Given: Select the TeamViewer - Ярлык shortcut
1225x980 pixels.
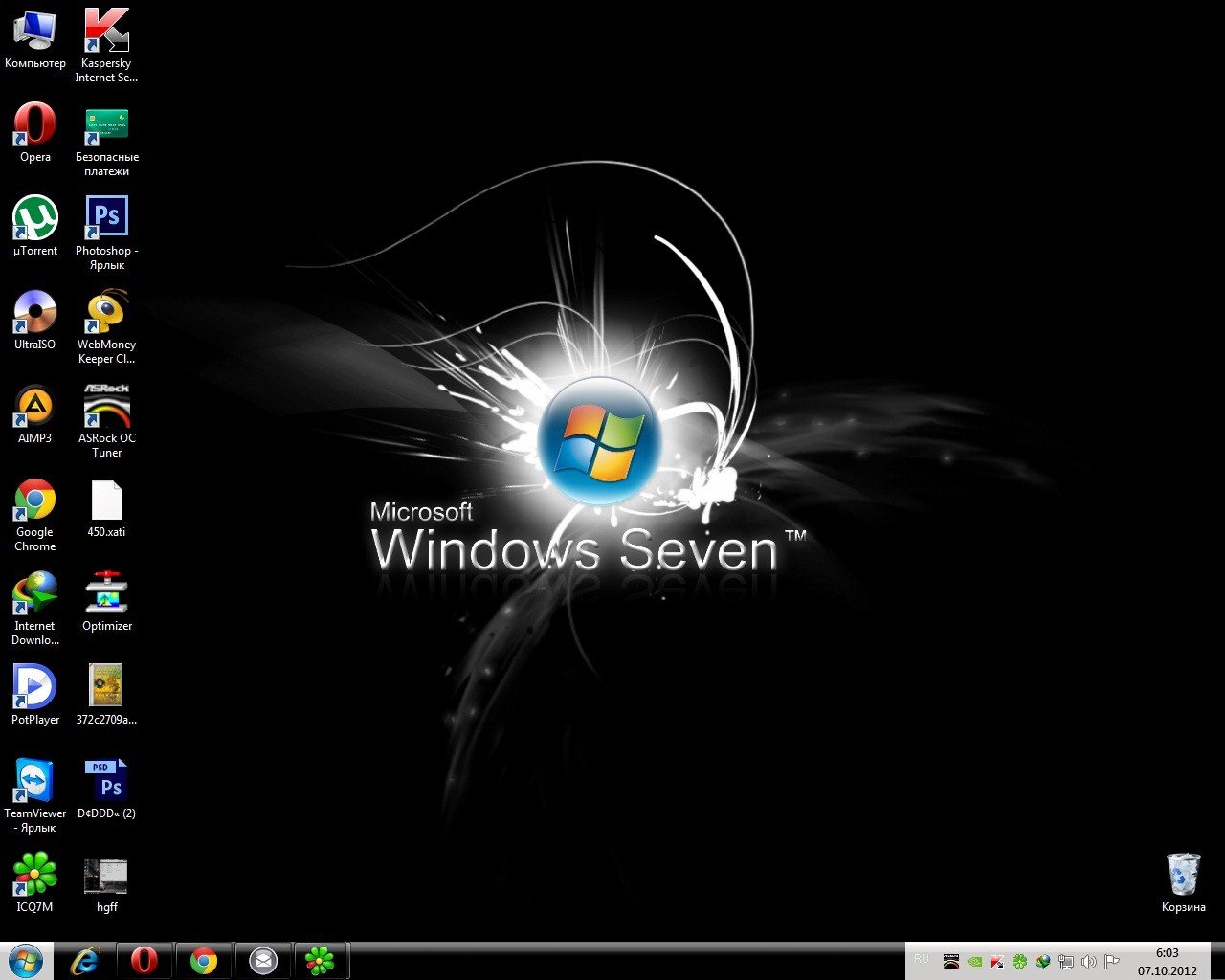Looking at the screenshot, I should 35,796.
